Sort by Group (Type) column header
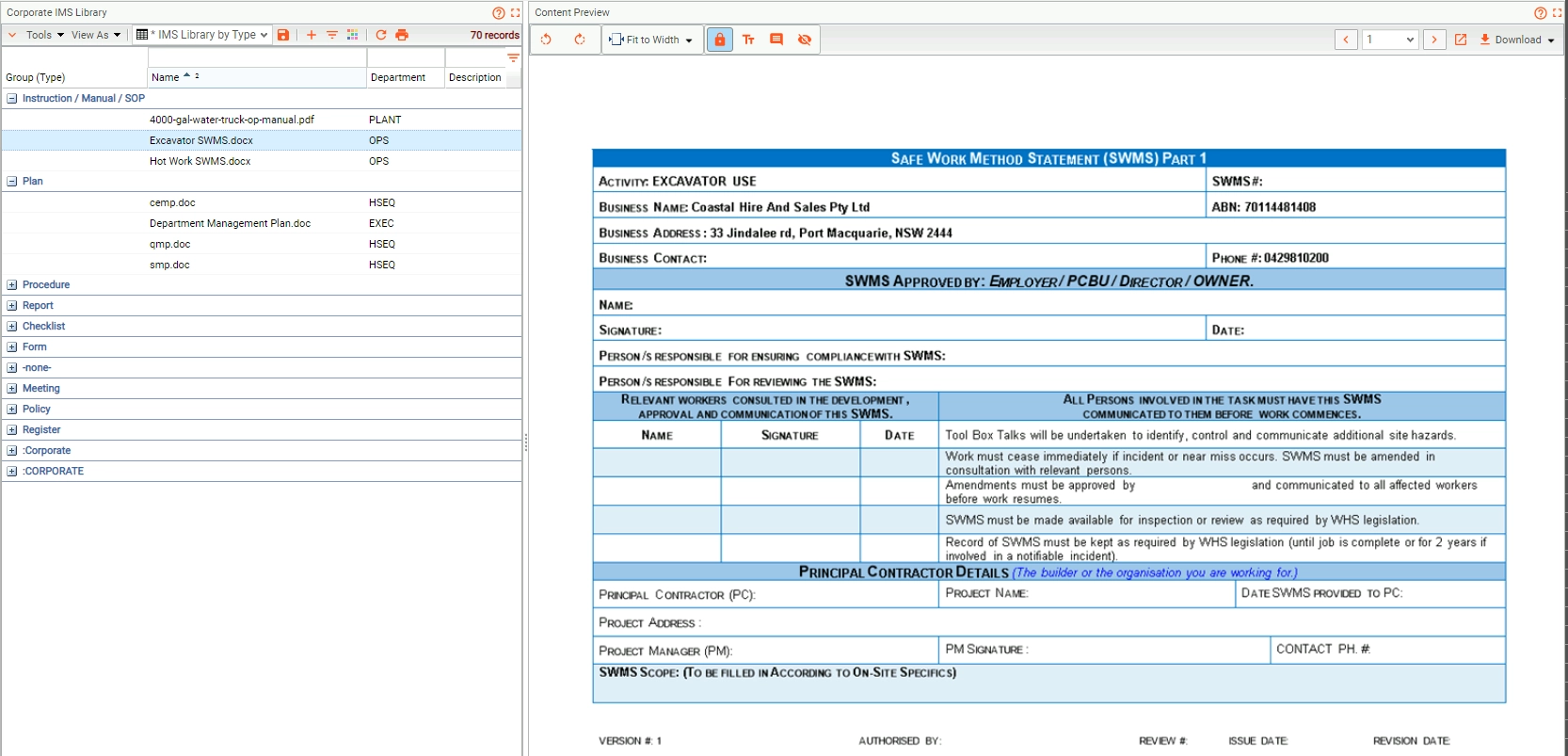This screenshot has width=1568, height=756. tap(73, 77)
